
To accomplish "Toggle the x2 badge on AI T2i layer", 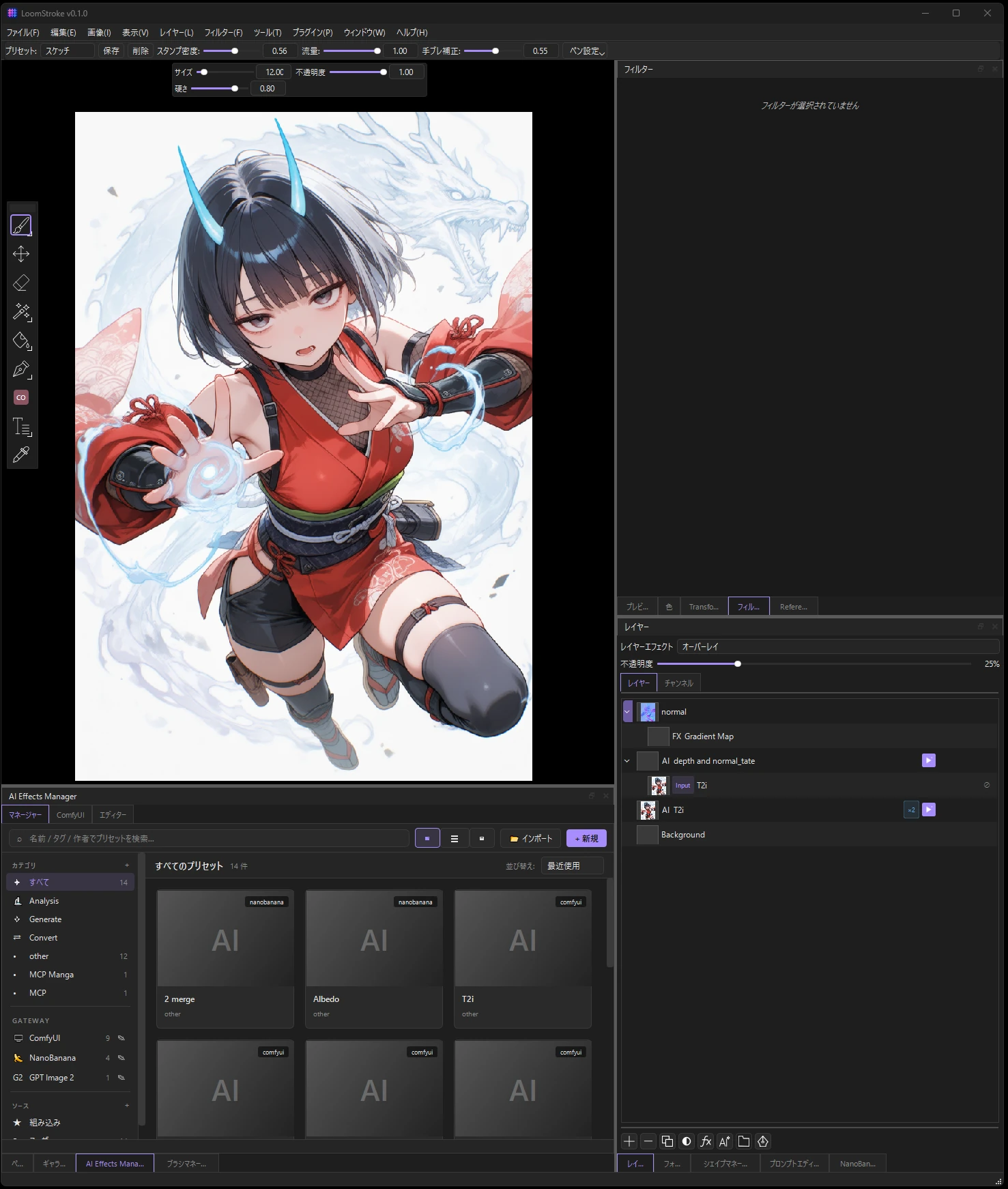I will tap(911, 810).
